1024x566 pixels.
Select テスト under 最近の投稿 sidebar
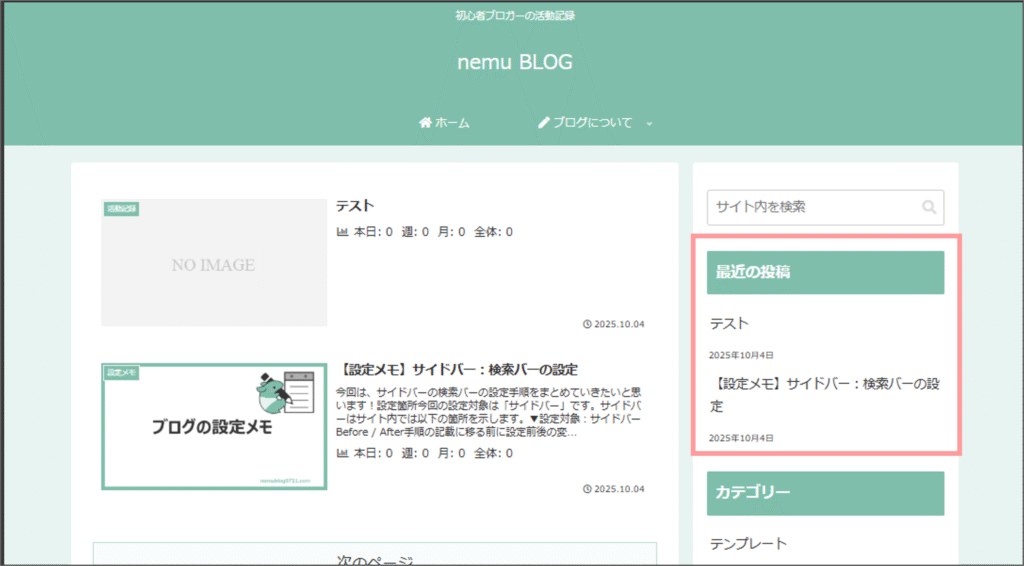tap(729, 324)
